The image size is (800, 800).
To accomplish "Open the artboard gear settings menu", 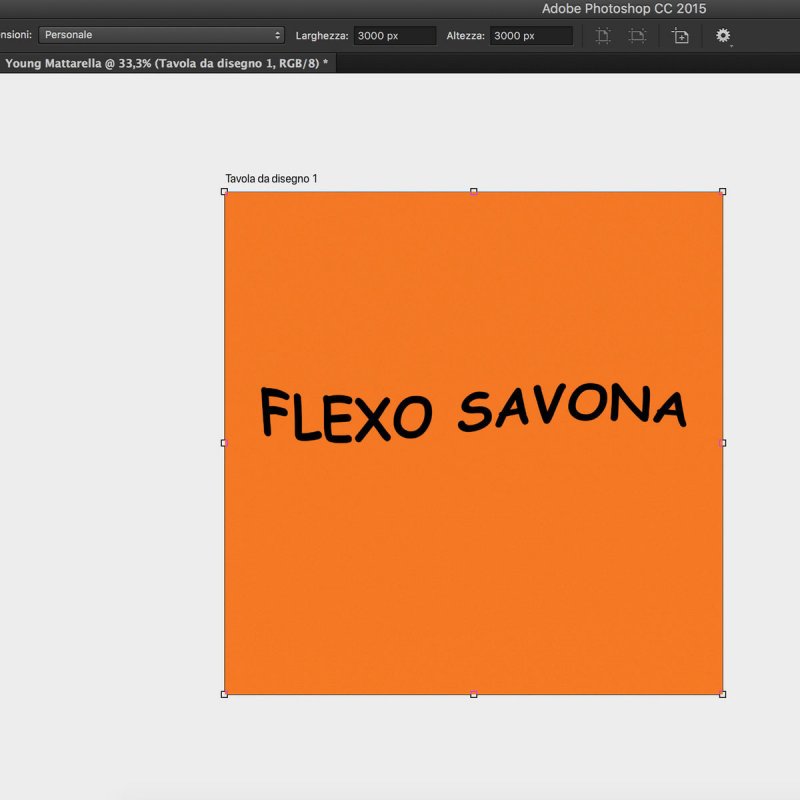I will (x=723, y=36).
